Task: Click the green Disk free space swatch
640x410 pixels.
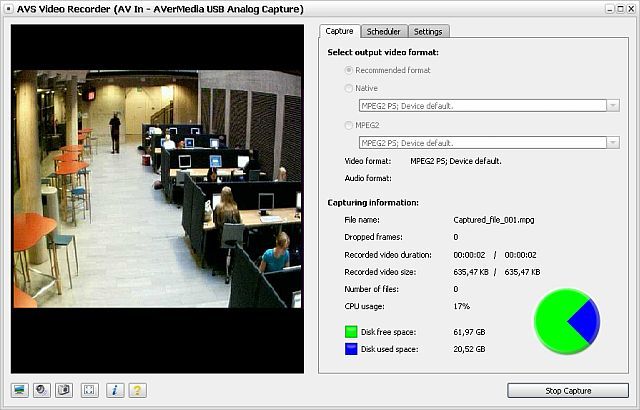Action: pyautogui.click(x=351, y=332)
